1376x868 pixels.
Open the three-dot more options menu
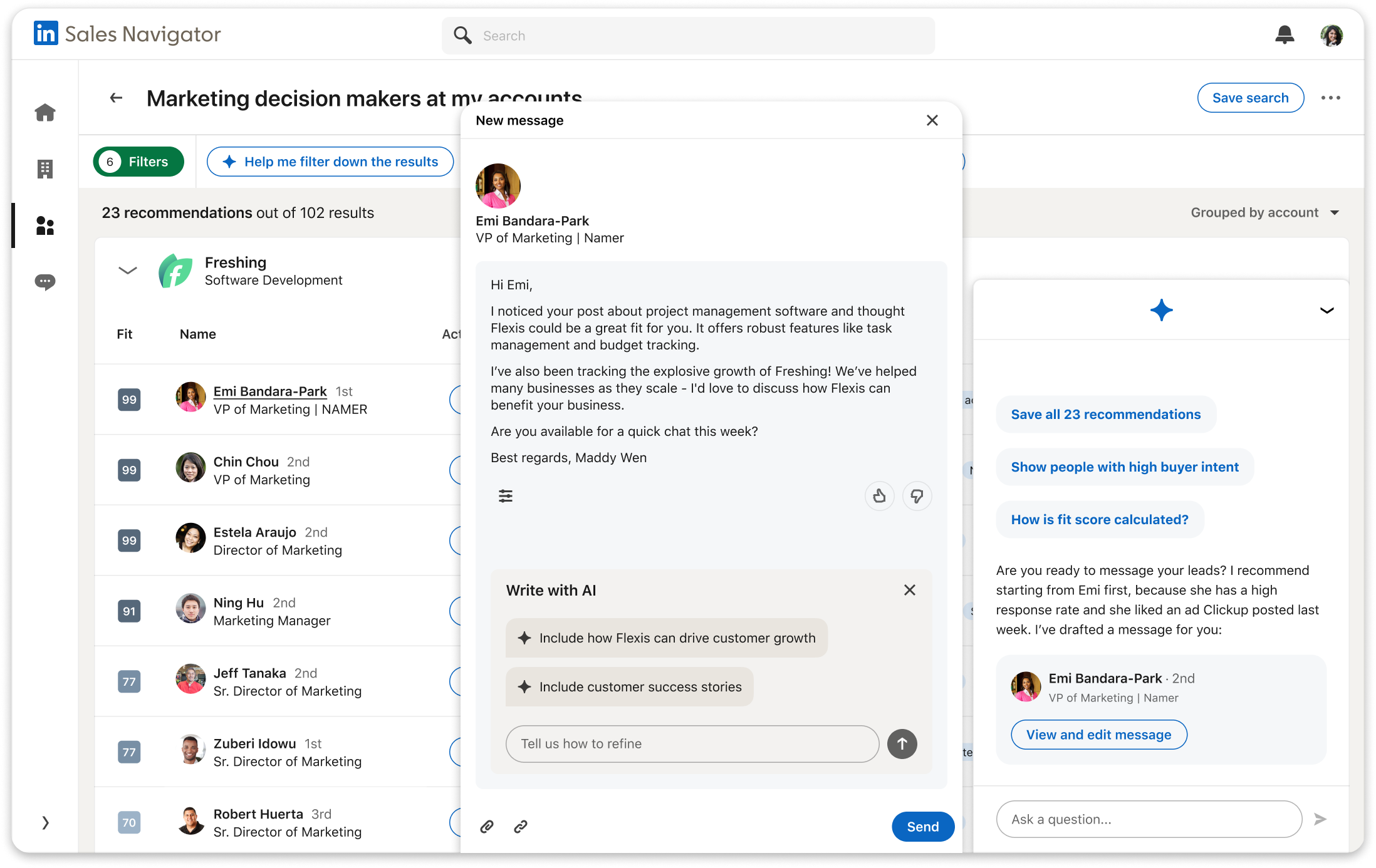1331,98
